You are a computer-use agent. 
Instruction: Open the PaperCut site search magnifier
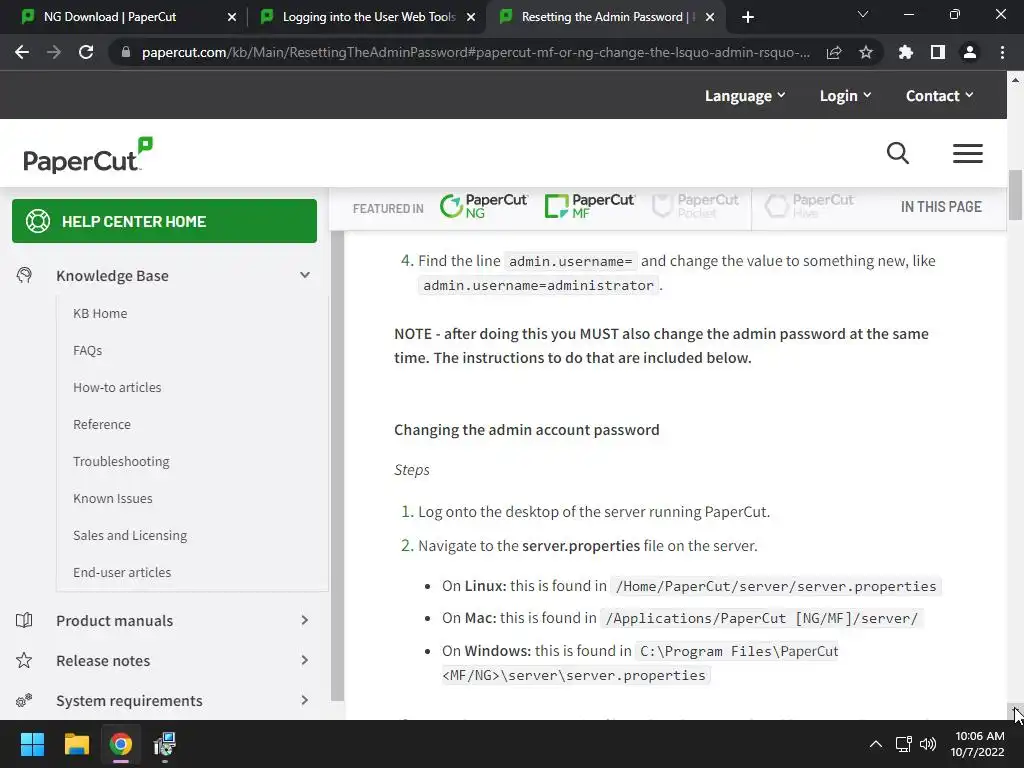point(898,153)
